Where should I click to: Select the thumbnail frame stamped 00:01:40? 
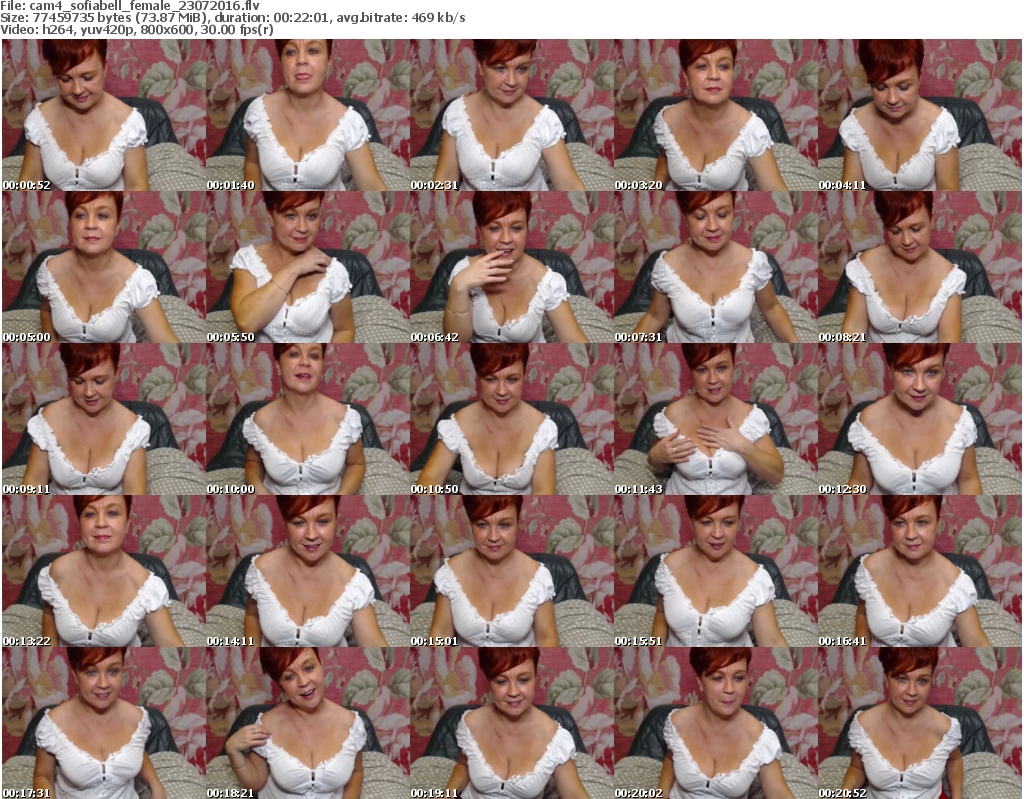click(308, 115)
